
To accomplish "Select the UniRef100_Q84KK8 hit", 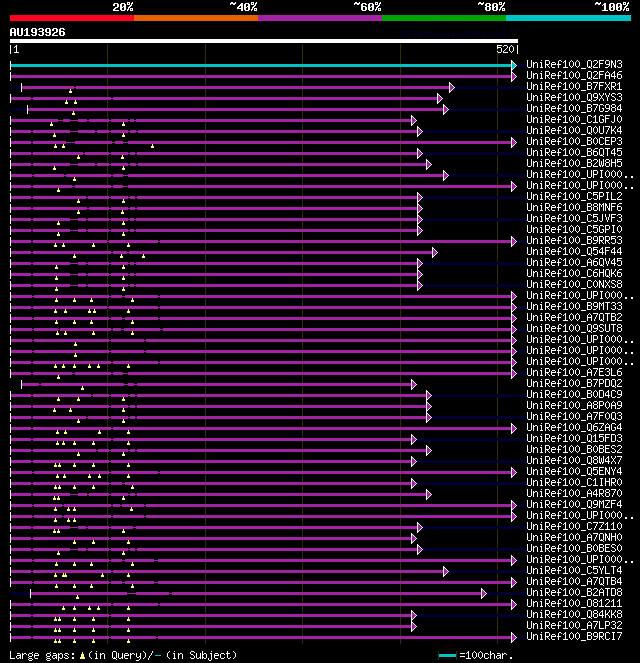I will click(x=574, y=614).
